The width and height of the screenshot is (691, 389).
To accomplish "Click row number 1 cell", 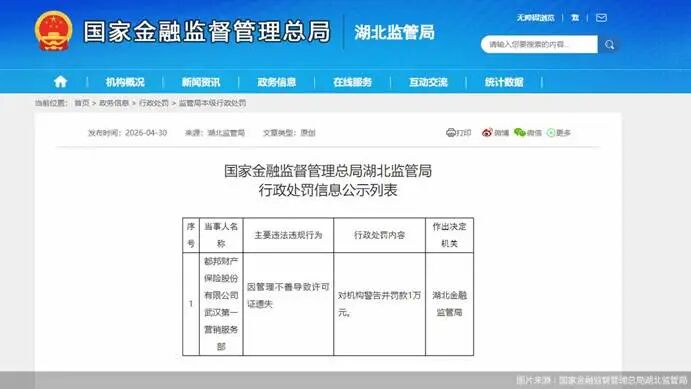I will [x=191, y=304].
